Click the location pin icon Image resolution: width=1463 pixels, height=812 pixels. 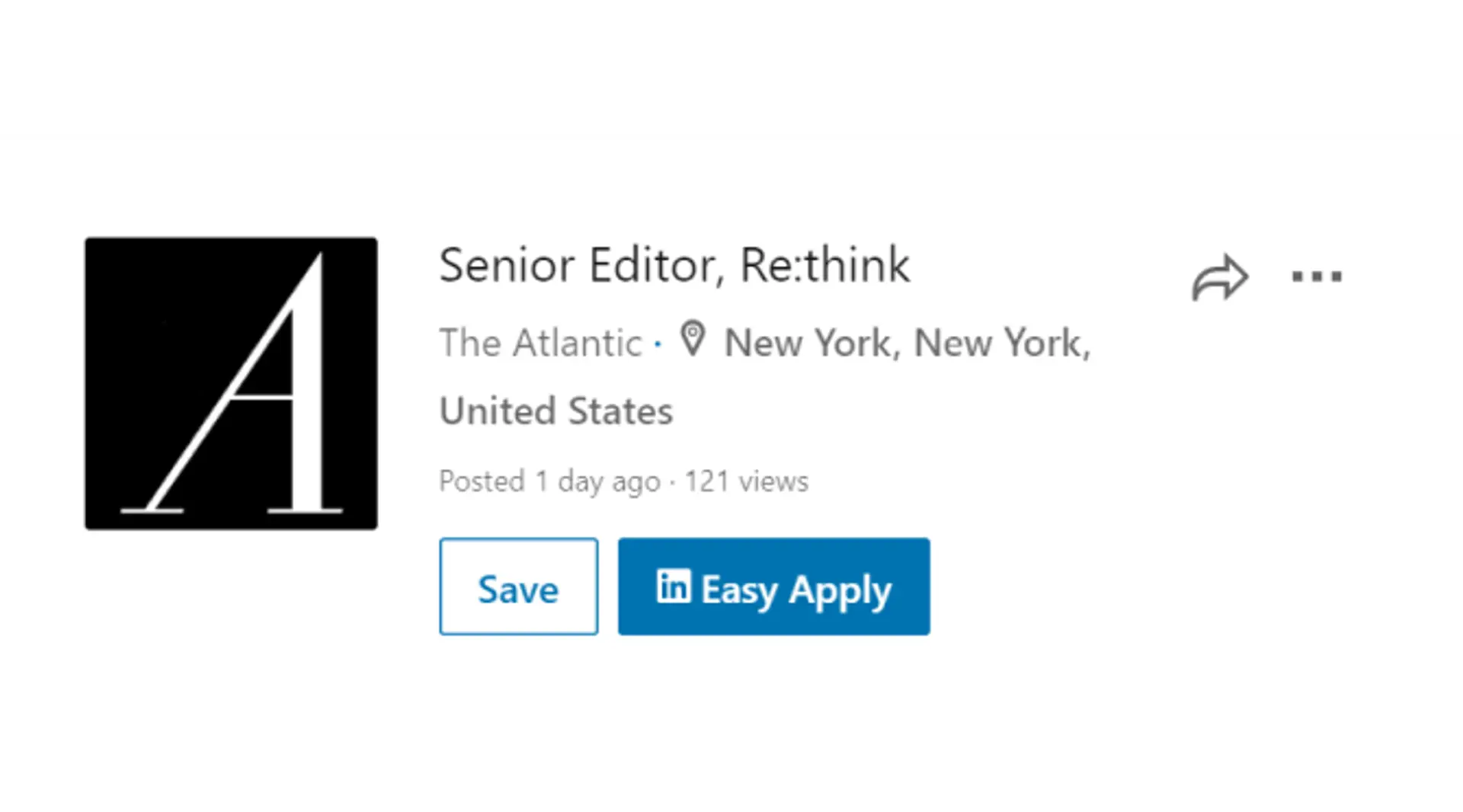click(693, 340)
